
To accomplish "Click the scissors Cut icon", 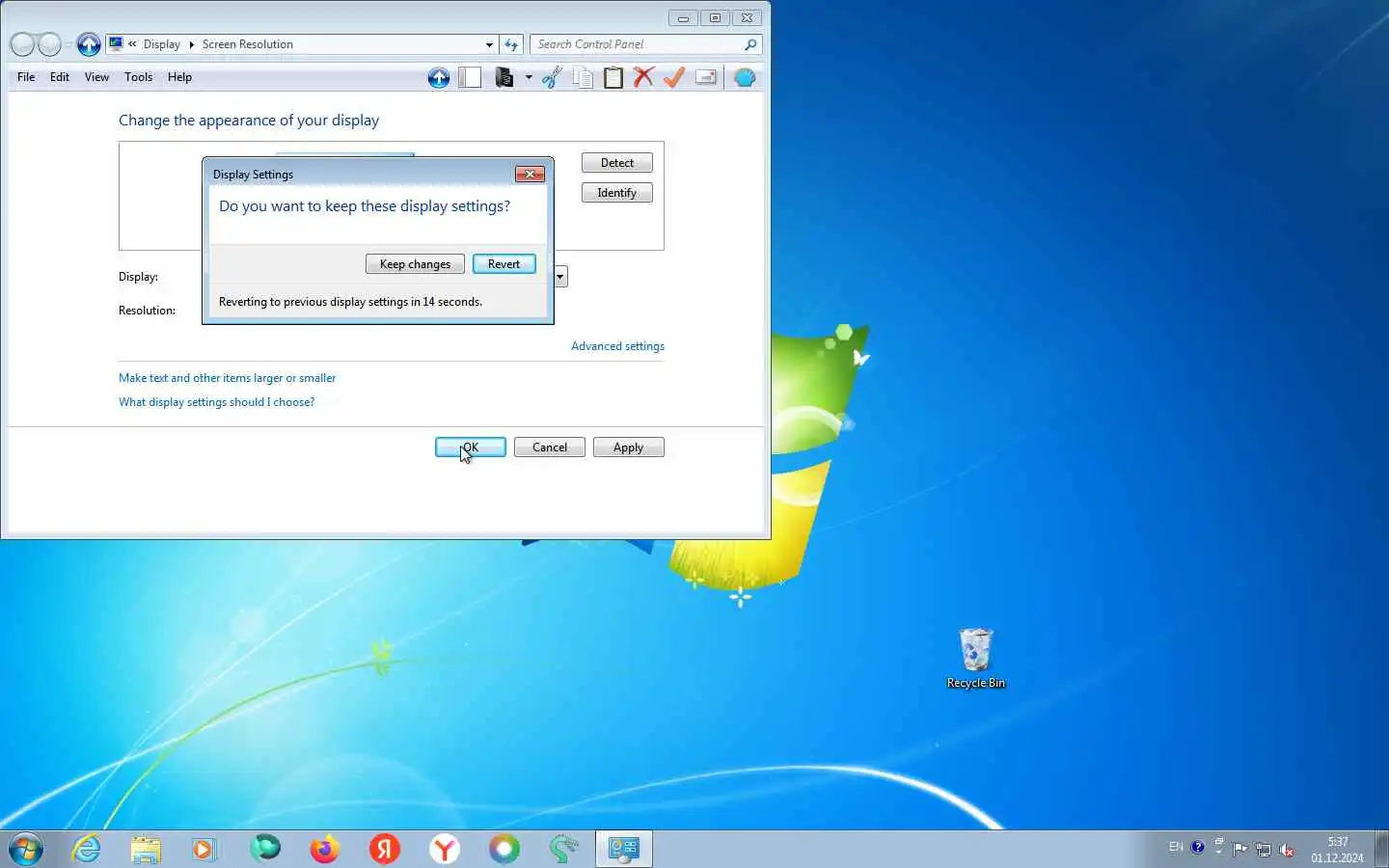I will pos(552,78).
